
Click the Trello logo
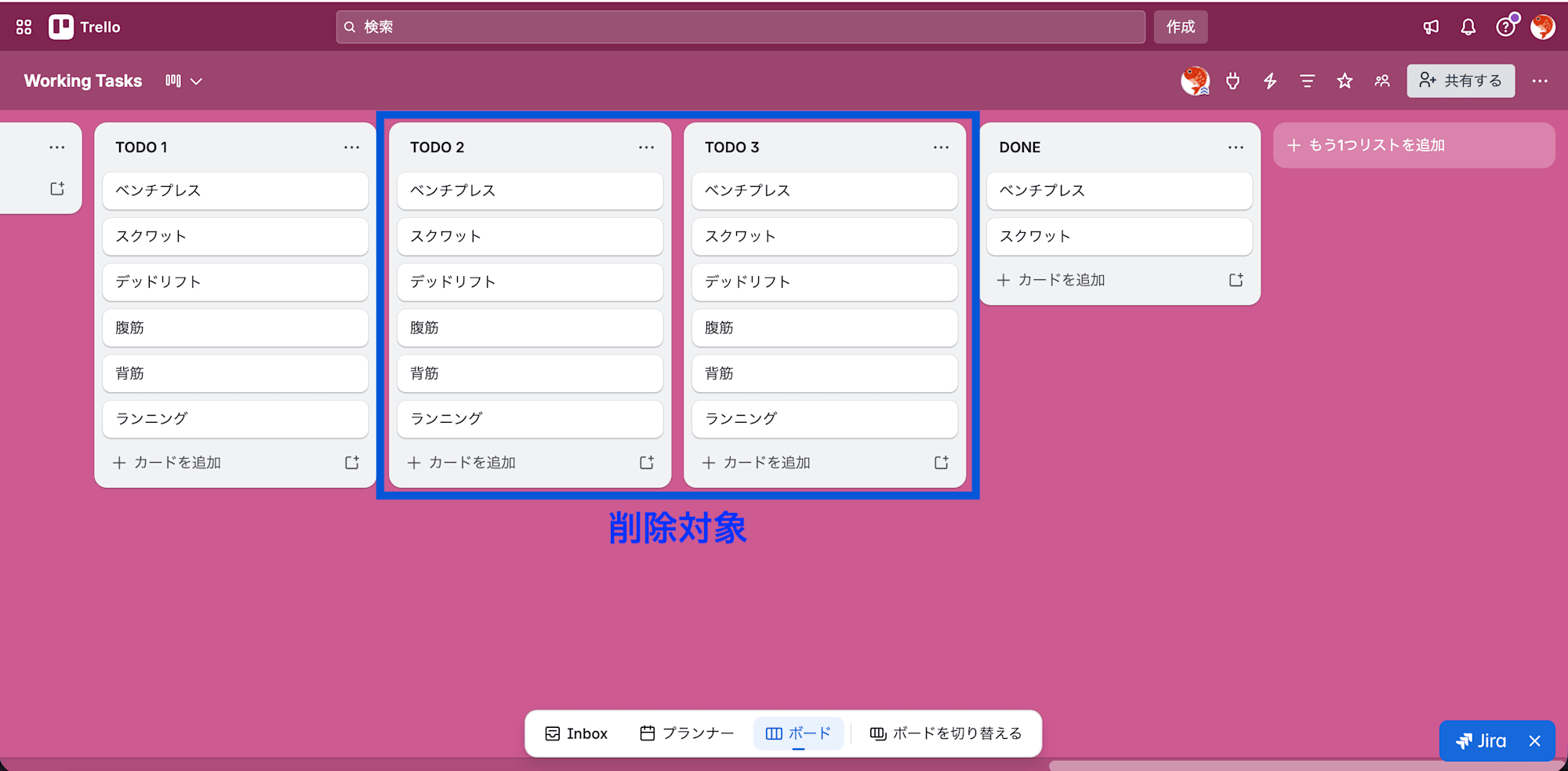tap(85, 27)
